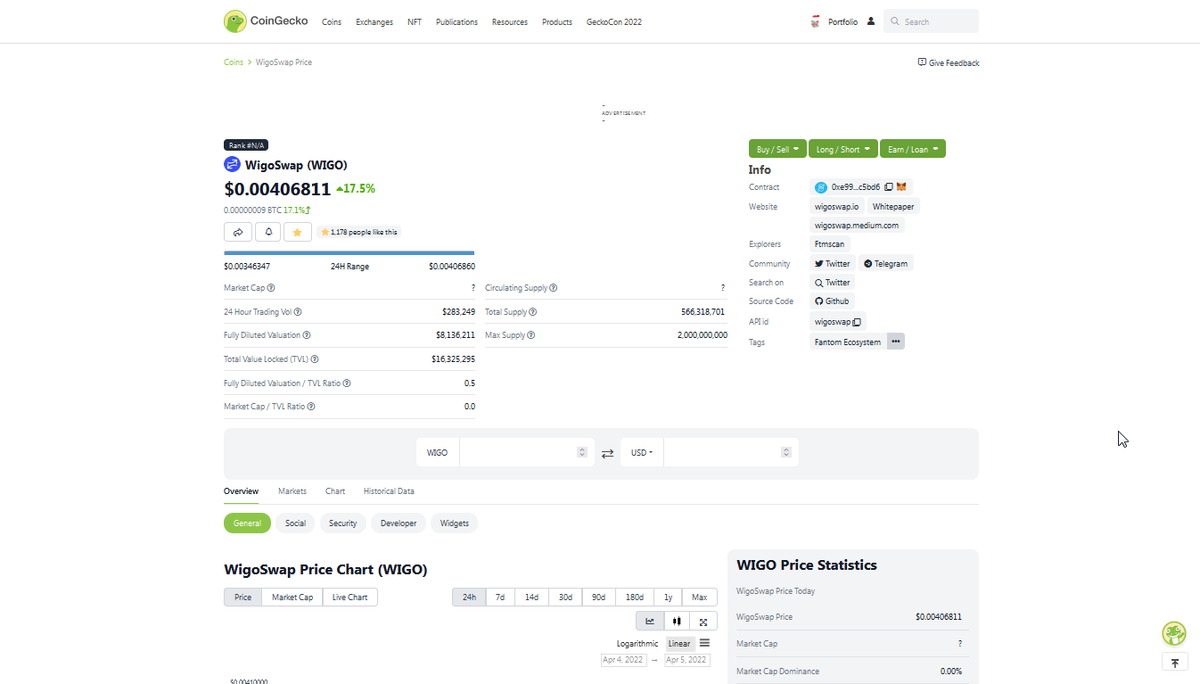Image resolution: width=1200 pixels, height=684 pixels.
Task: Set a price alert with the bell button
Action: [x=267, y=232]
